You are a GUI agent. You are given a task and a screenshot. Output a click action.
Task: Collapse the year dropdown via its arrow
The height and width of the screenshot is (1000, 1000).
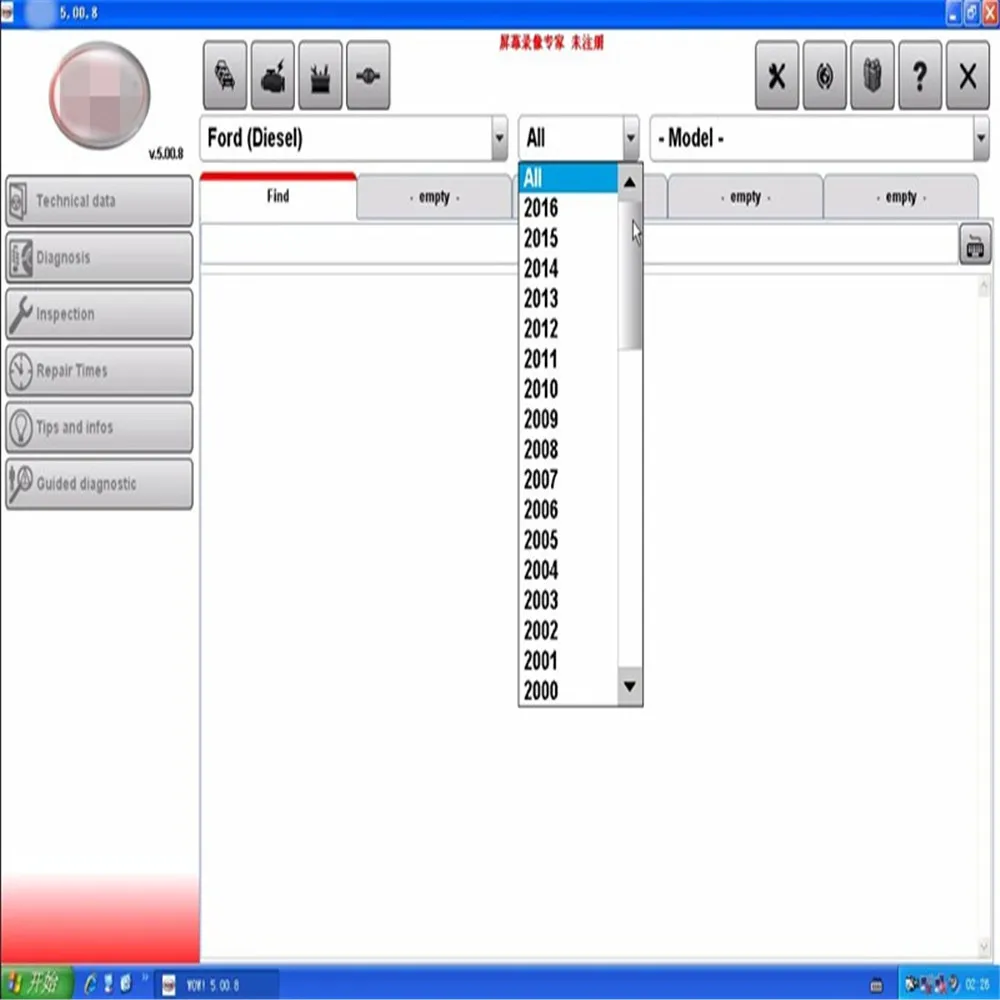click(x=631, y=138)
